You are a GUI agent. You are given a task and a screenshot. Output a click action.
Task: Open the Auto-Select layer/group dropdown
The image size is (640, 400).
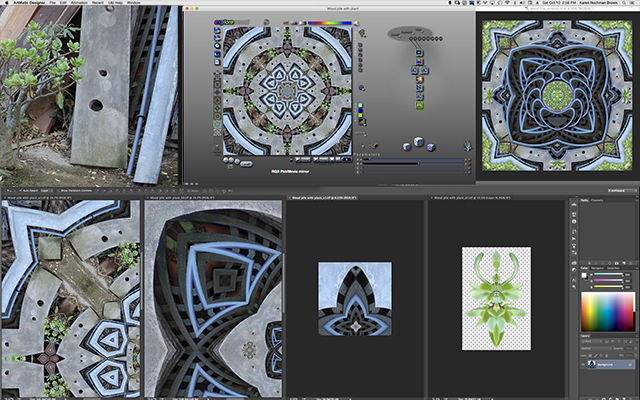pos(45,188)
